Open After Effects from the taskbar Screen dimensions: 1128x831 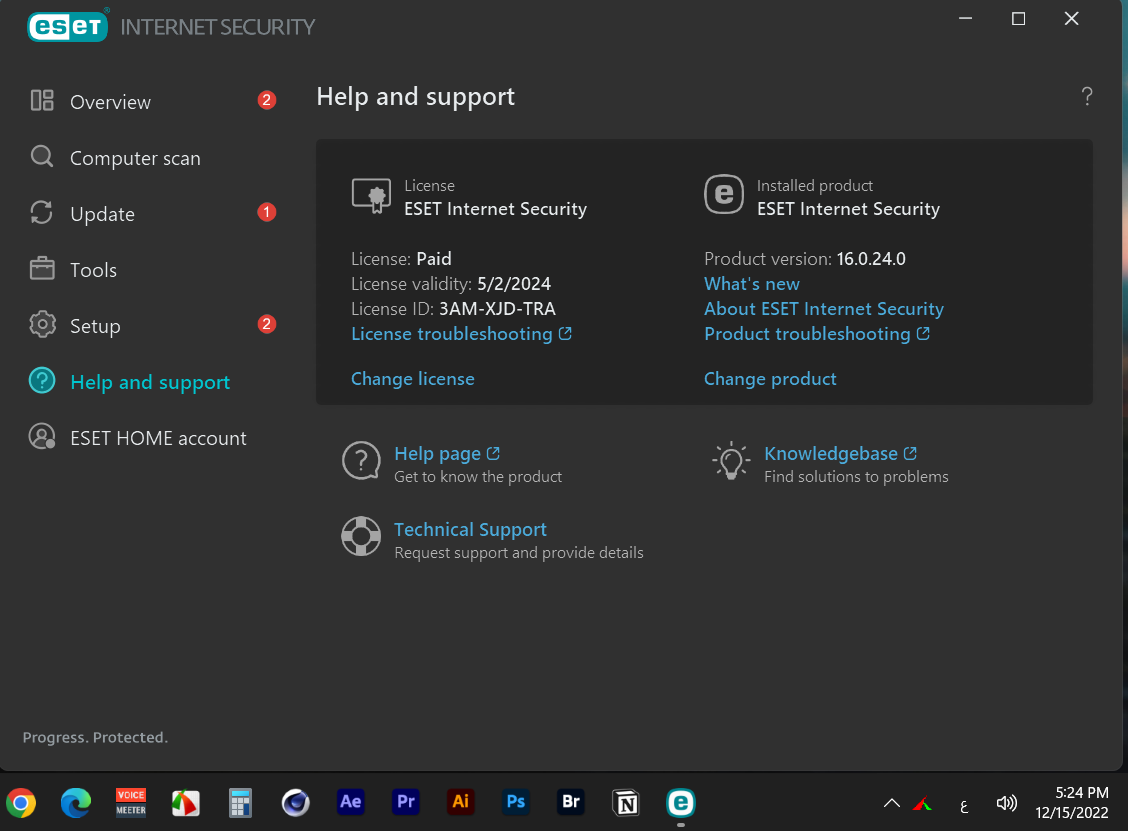point(350,802)
